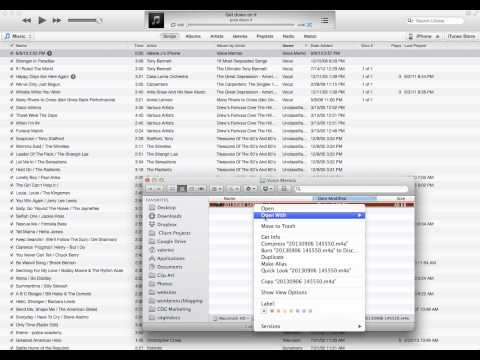Click the Finder window search field
This screenshot has width=480, height=360.
[x=351, y=189]
